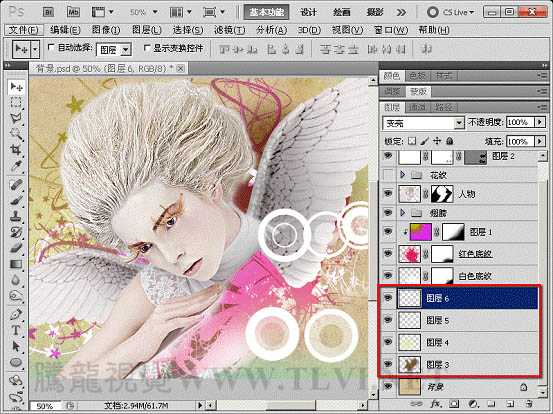Select the History Brush tool

16,232
